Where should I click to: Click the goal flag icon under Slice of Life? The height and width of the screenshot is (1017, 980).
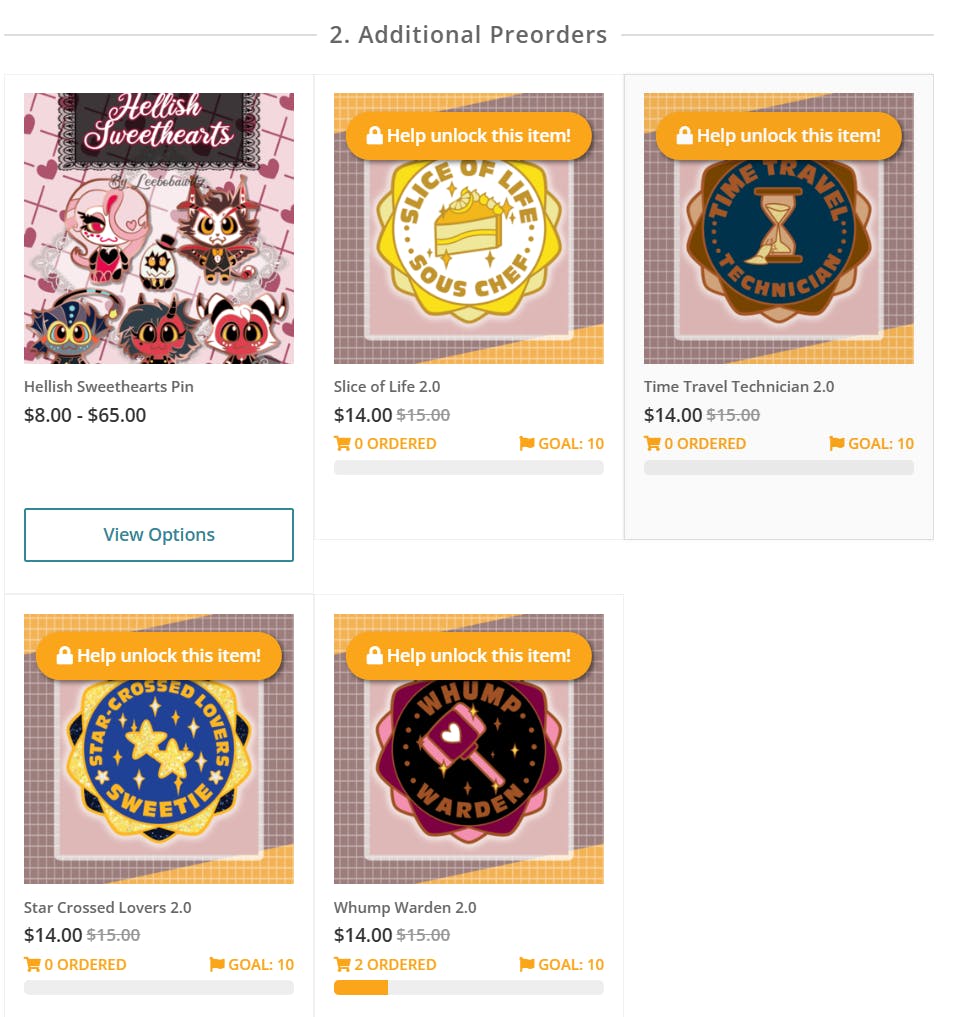527,444
